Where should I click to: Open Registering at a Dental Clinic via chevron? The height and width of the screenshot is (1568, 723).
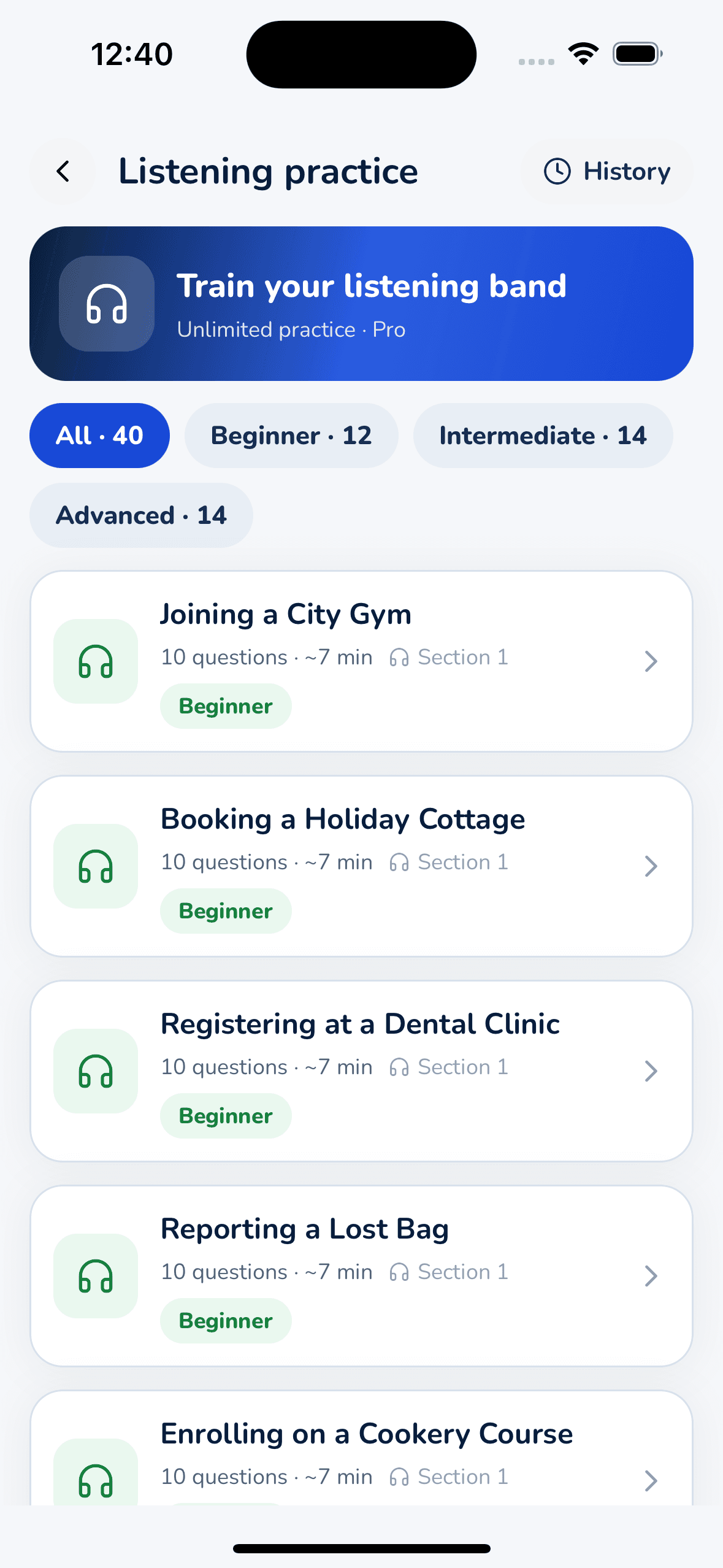[x=651, y=1071]
